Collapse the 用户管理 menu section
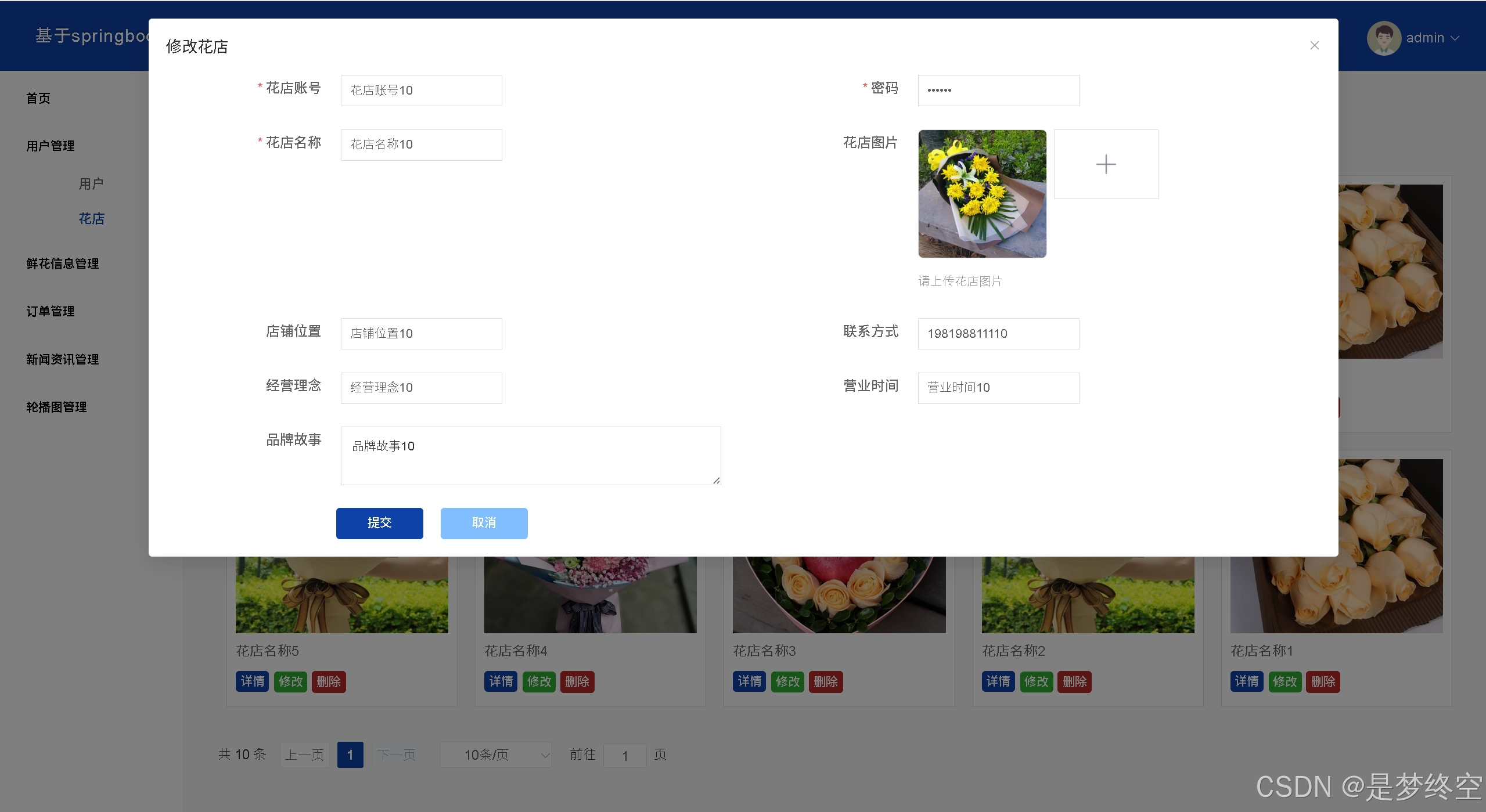The width and height of the screenshot is (1486, 812). [50, 146]
